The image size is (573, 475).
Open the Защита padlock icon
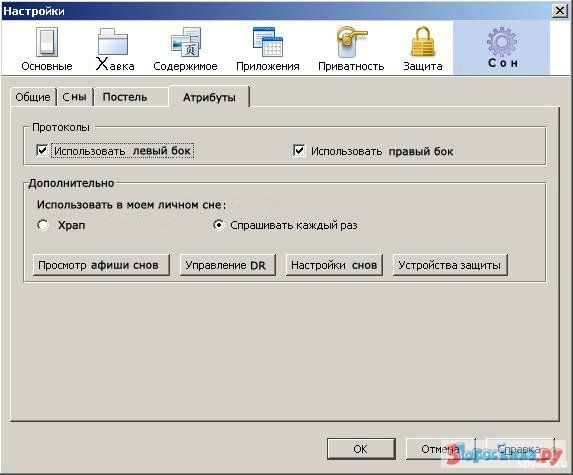click(423, 41)
